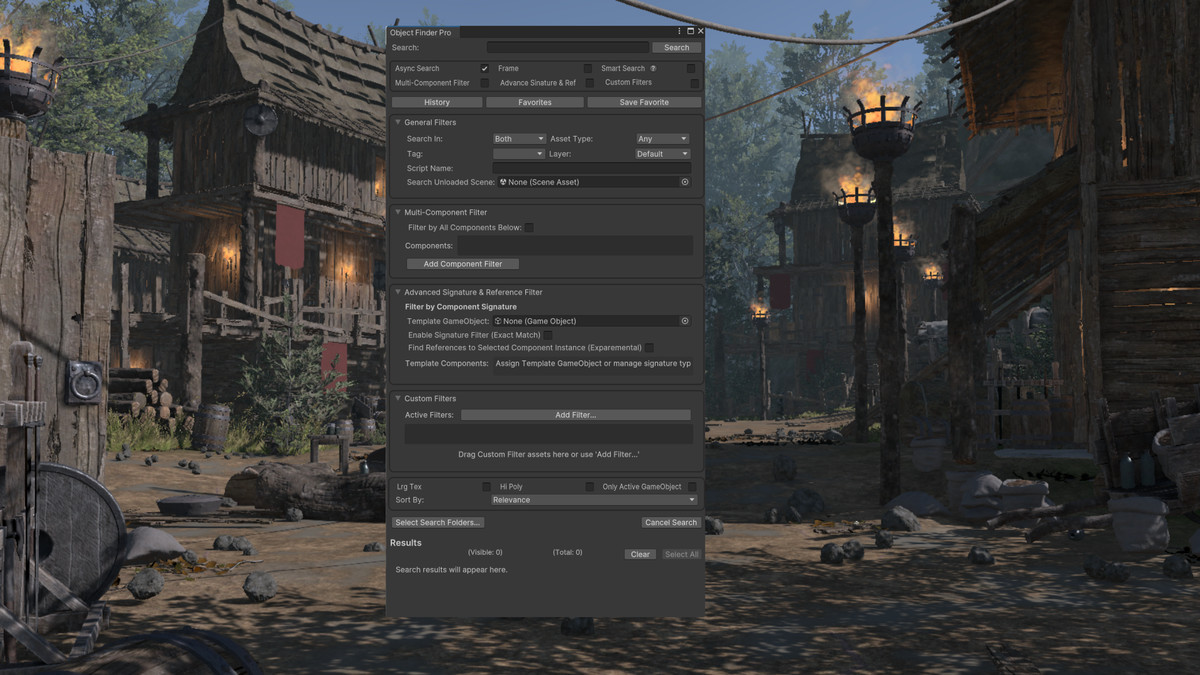Open the Search In dropdown set to Both
Image resolution: width=1200 pixels, height=675 pixels.
[x=519, y=139]
